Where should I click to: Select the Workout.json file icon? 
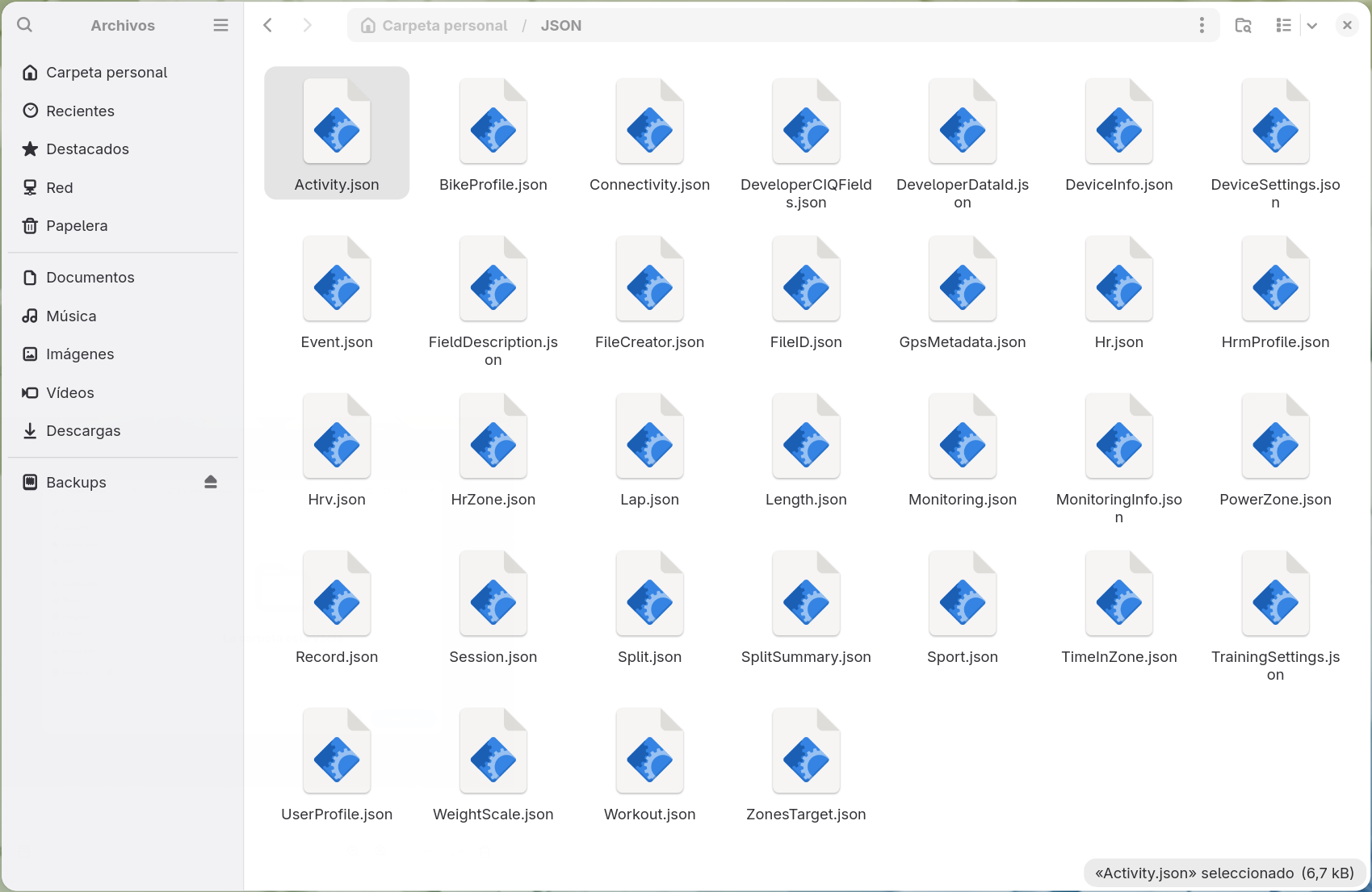click(650, 751)
